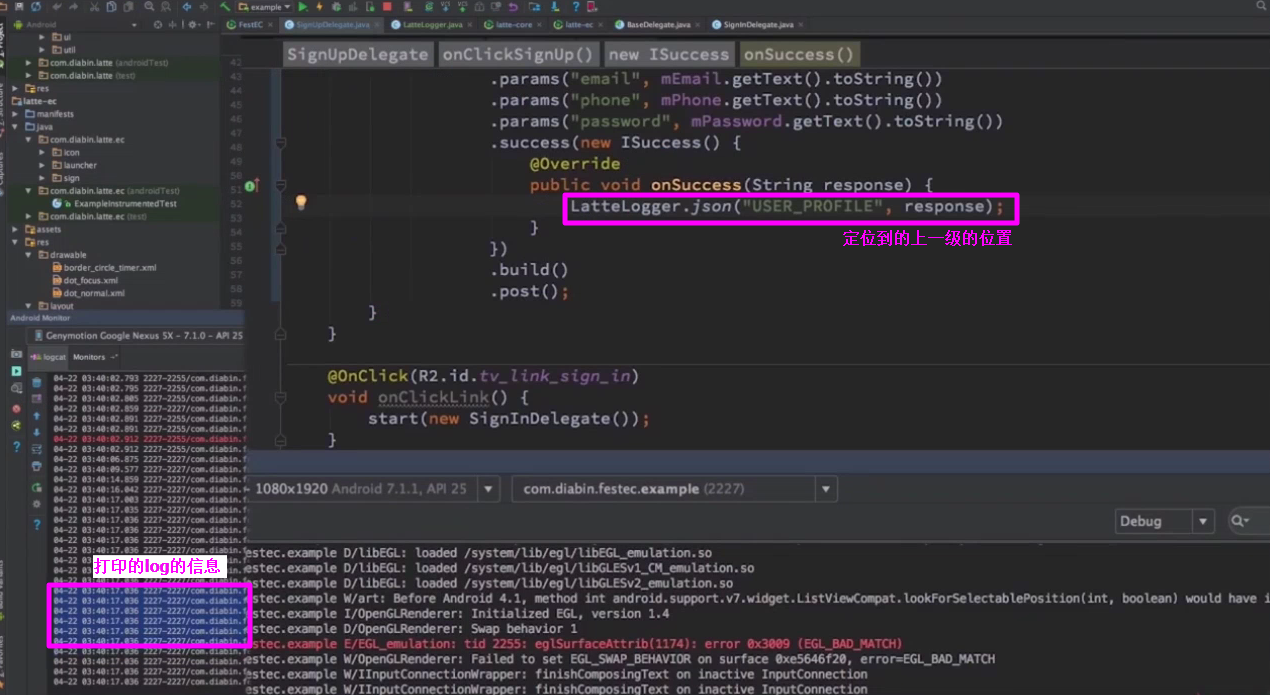
Task: Click the onClickSignUp() breadcrumb
Action: [518, 55]
